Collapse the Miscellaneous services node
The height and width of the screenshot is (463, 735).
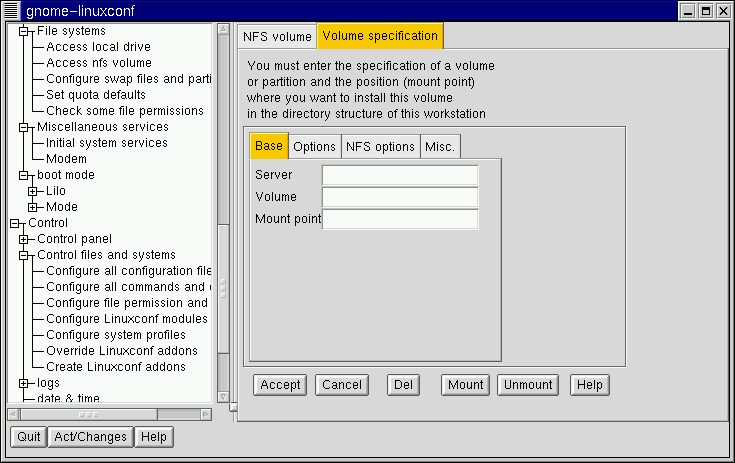(25, 127)
